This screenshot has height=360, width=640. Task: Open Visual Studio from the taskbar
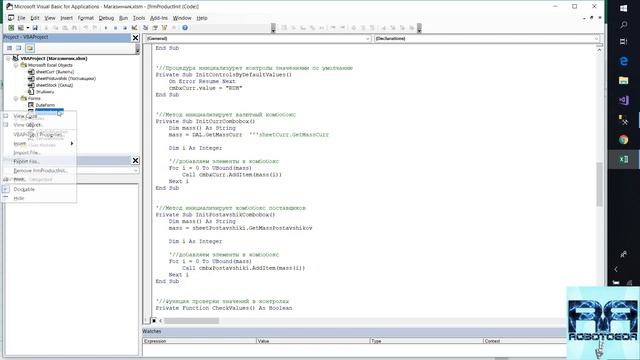623,100
